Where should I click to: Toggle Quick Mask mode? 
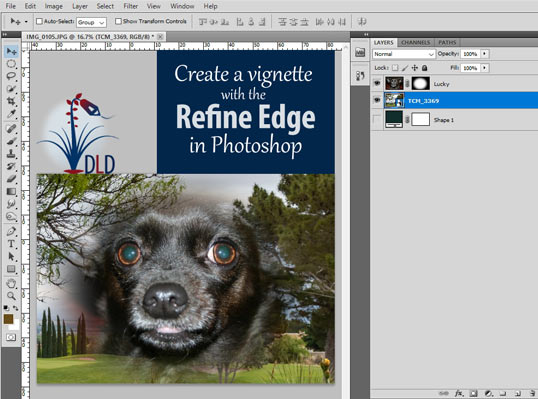[11, 337]
